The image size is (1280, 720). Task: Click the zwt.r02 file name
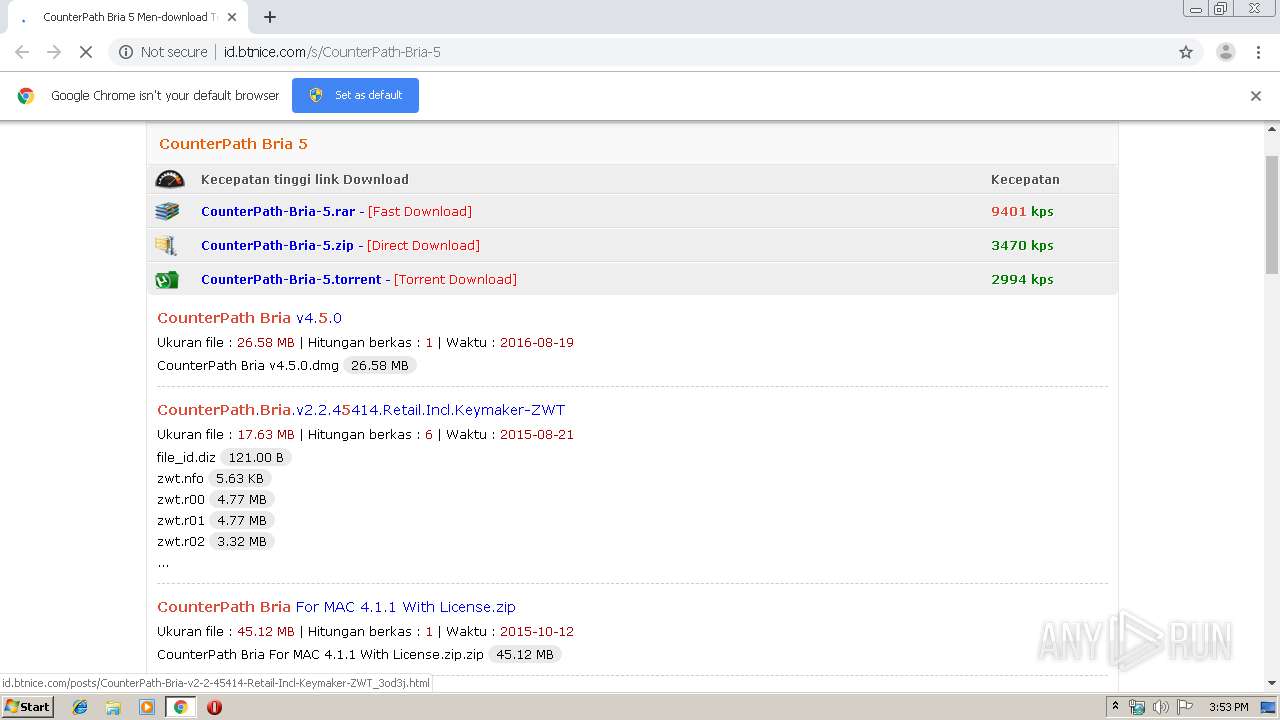pos(181,541)
